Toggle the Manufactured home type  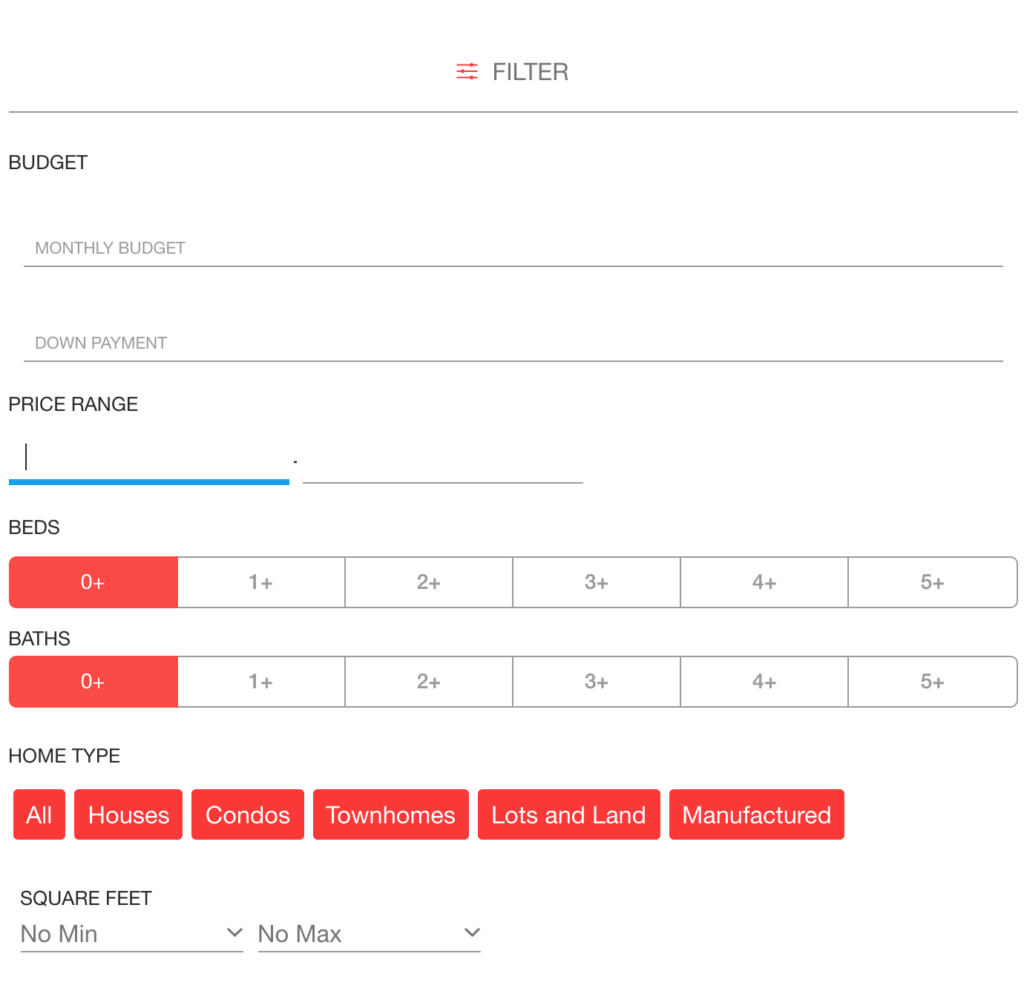tap(756, 815)
